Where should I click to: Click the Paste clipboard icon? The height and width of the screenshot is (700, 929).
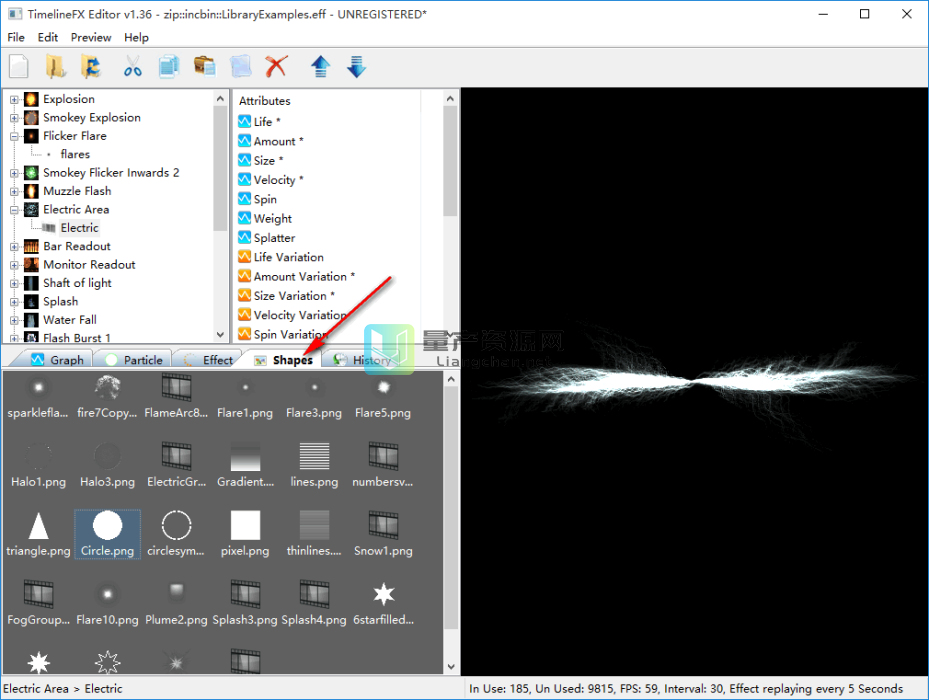click(205, 66)
